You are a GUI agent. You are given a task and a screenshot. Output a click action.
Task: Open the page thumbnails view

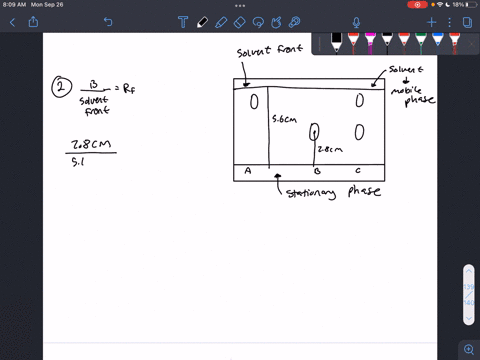coord(467,22)
